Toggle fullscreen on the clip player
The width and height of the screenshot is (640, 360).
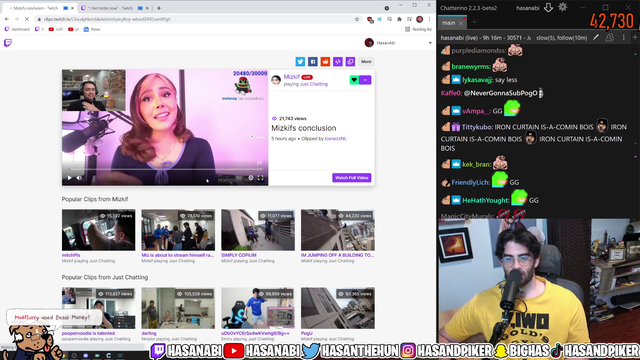tap(260, 178)
